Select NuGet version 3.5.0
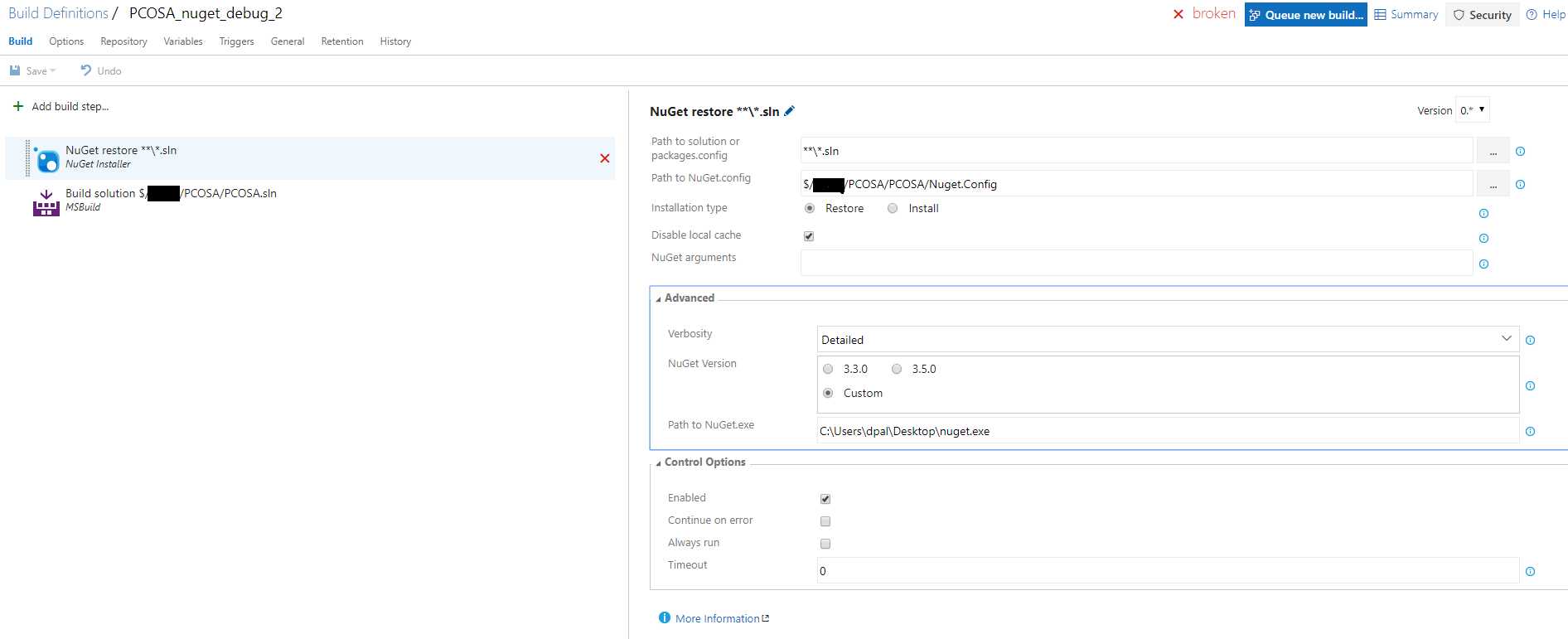 tap(897, 370)
